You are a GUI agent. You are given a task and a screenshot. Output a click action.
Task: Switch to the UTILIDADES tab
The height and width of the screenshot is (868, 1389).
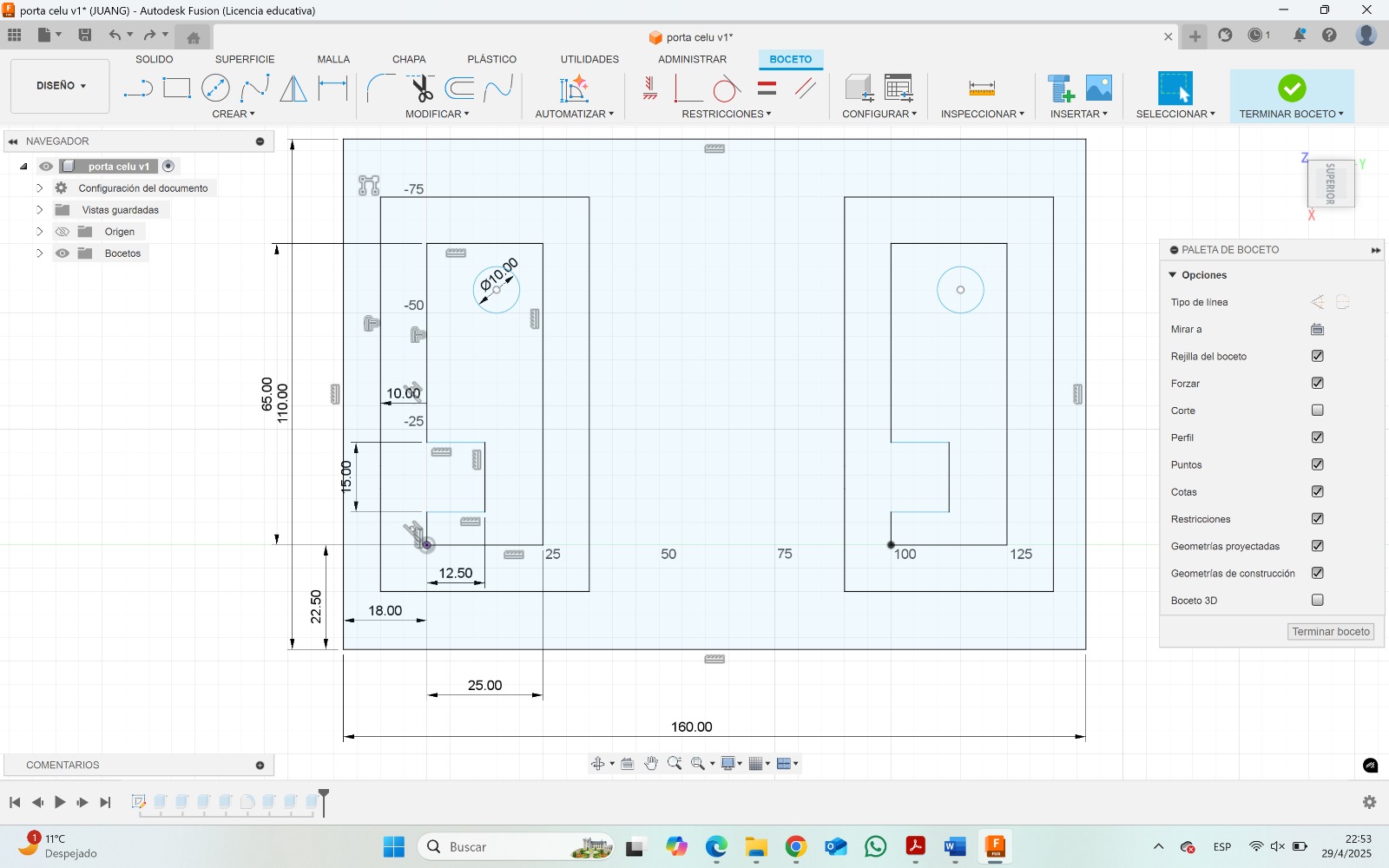(589, 59)
